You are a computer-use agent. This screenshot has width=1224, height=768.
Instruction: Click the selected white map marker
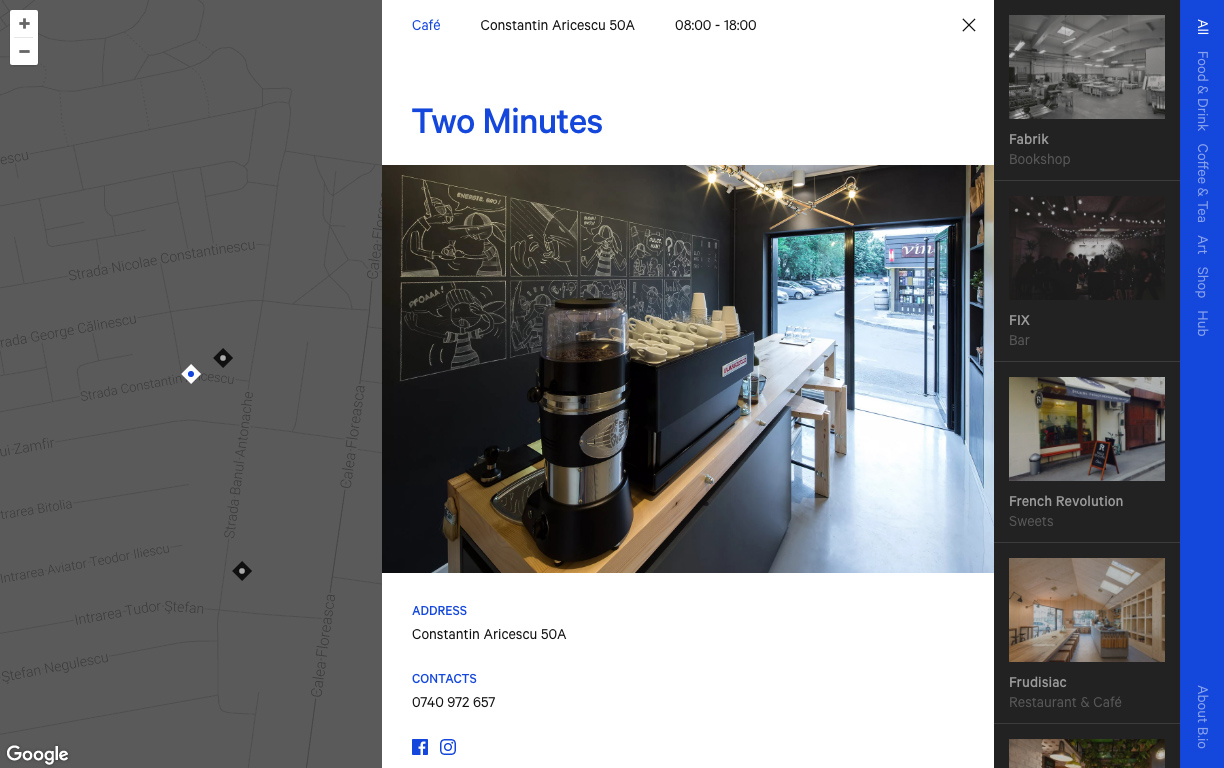191,374
